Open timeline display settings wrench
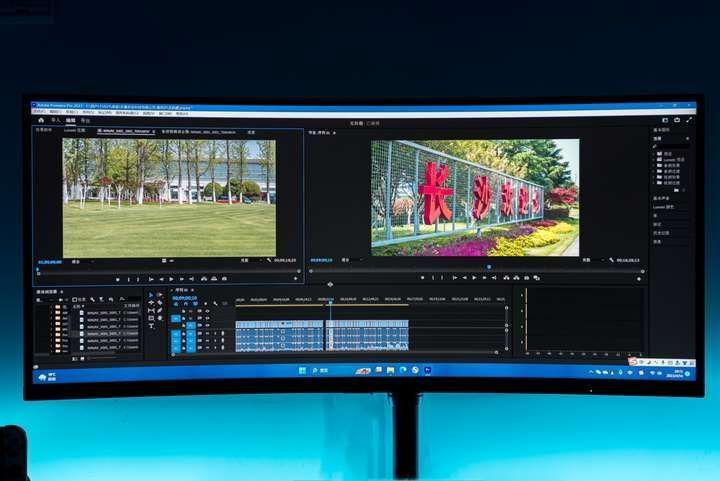Image resolution: width=720 pixels, height=481 pixels. pyautogui.click(x=215, y=304)
